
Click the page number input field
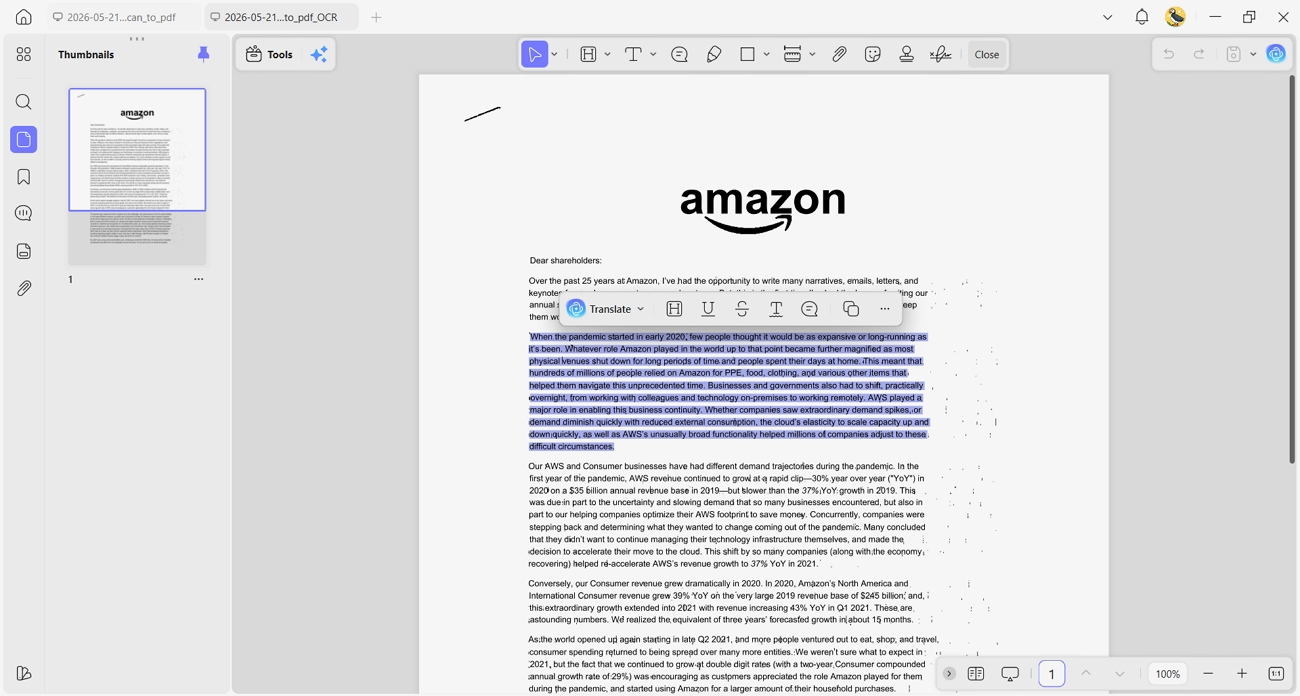click(x=1052, y=674)
